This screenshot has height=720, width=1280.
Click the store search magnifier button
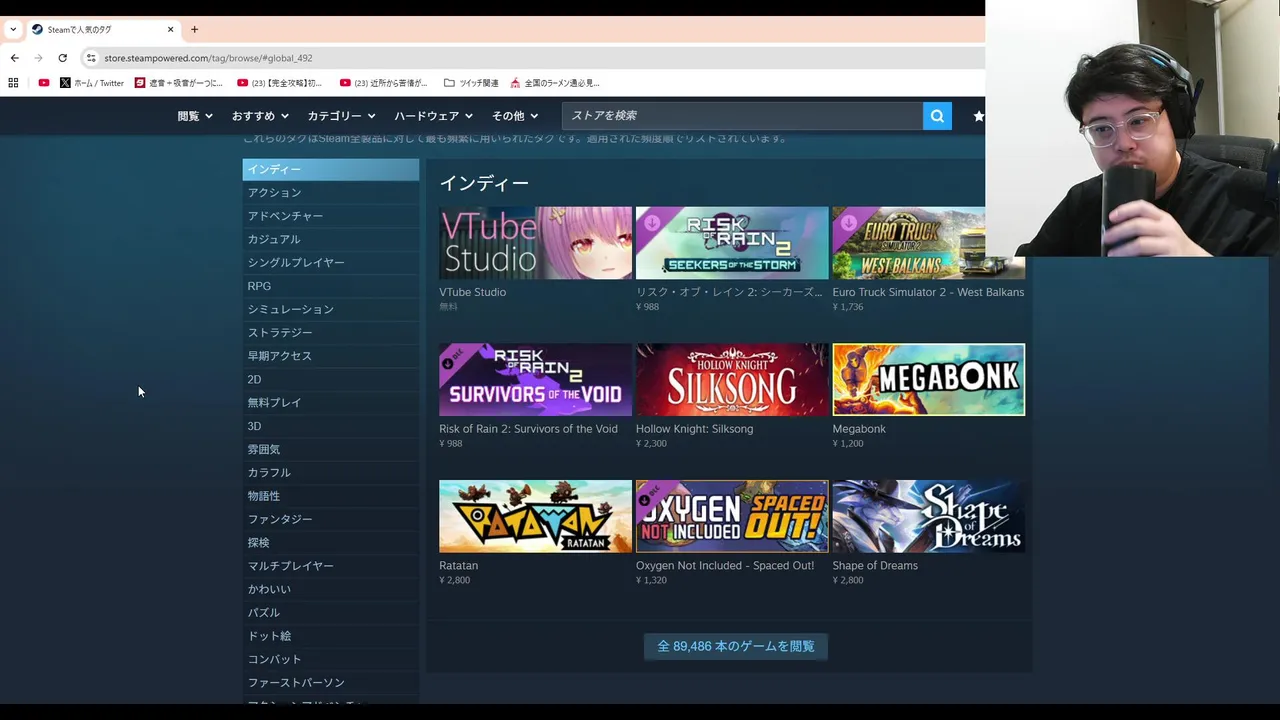(x=937, y=116)
